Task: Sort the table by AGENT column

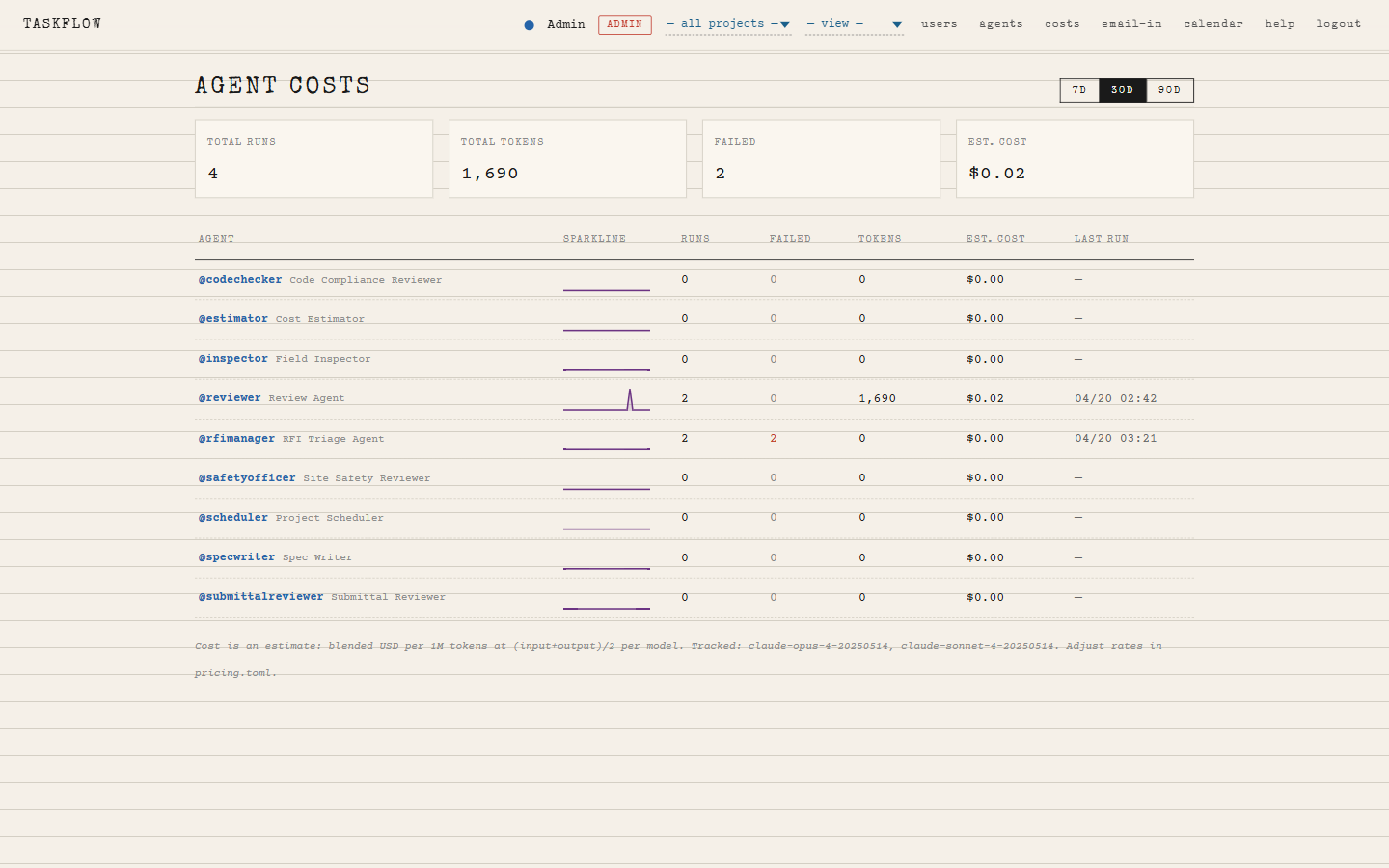Action: pos(216,238)
